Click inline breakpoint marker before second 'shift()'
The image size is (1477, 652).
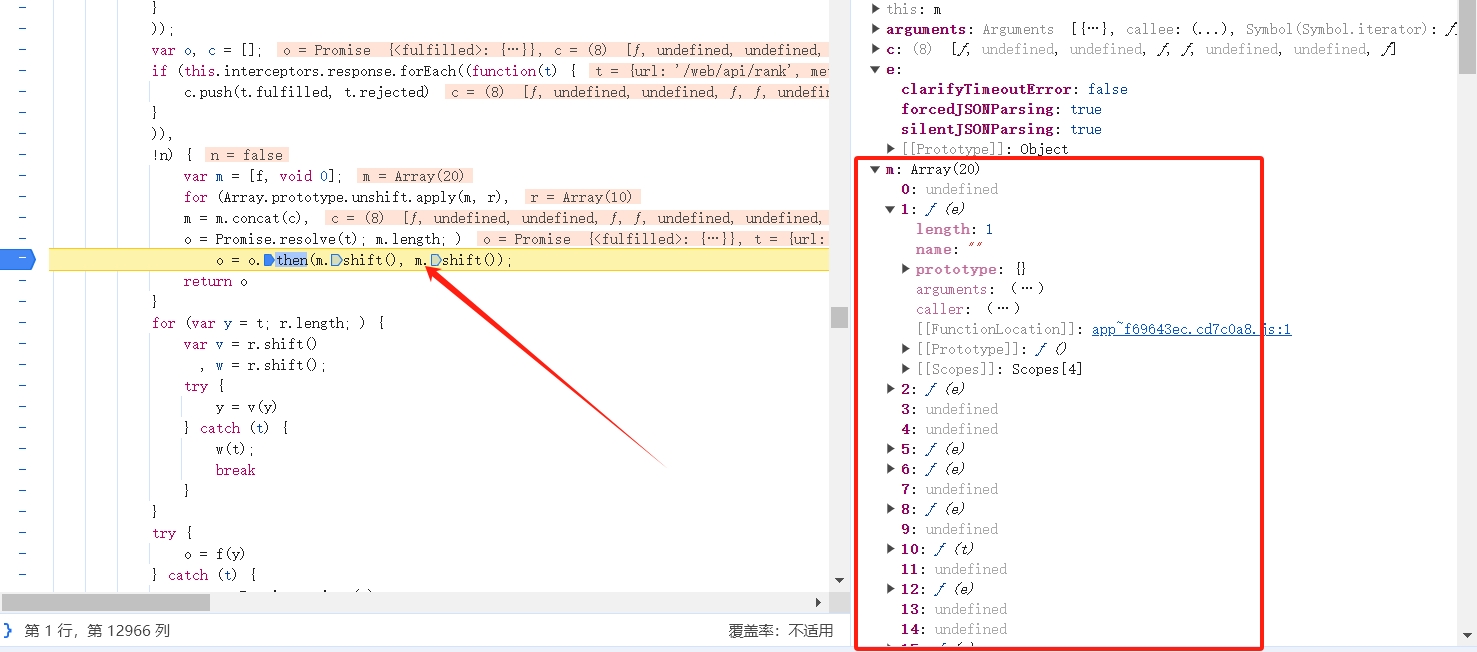[x=436, y=260]
